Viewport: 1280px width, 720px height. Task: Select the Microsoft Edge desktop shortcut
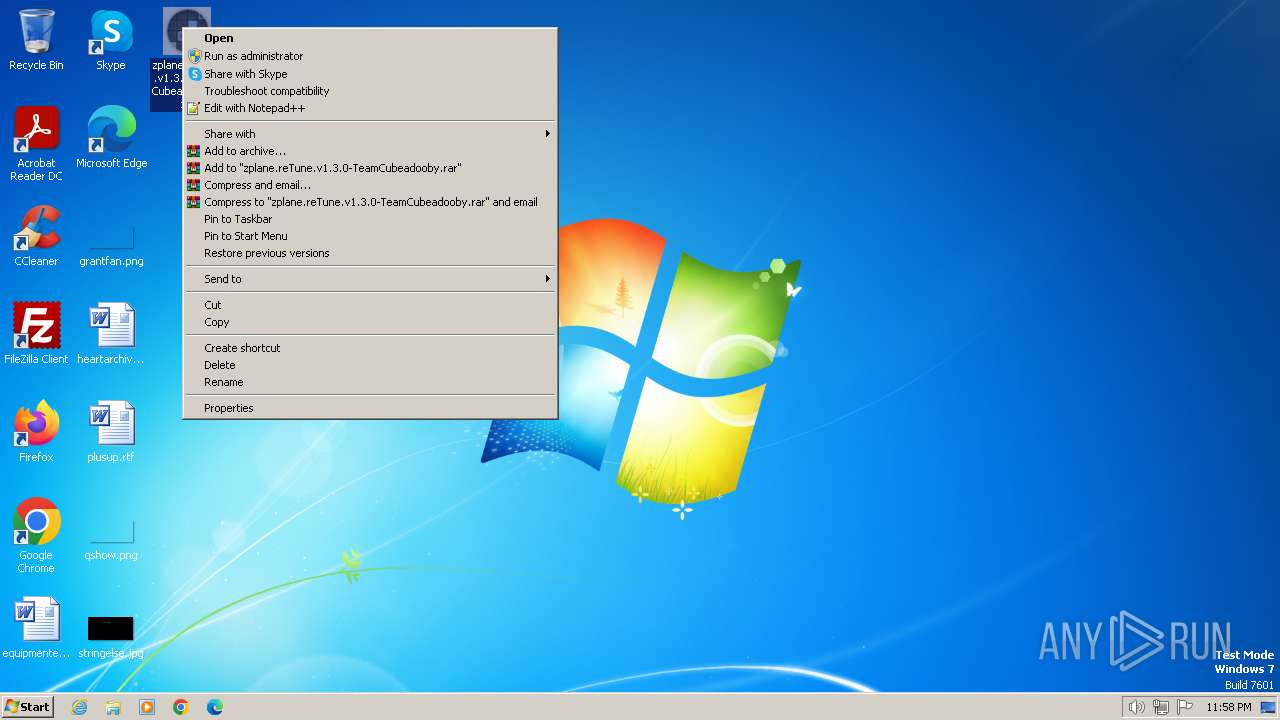[111, 138]
